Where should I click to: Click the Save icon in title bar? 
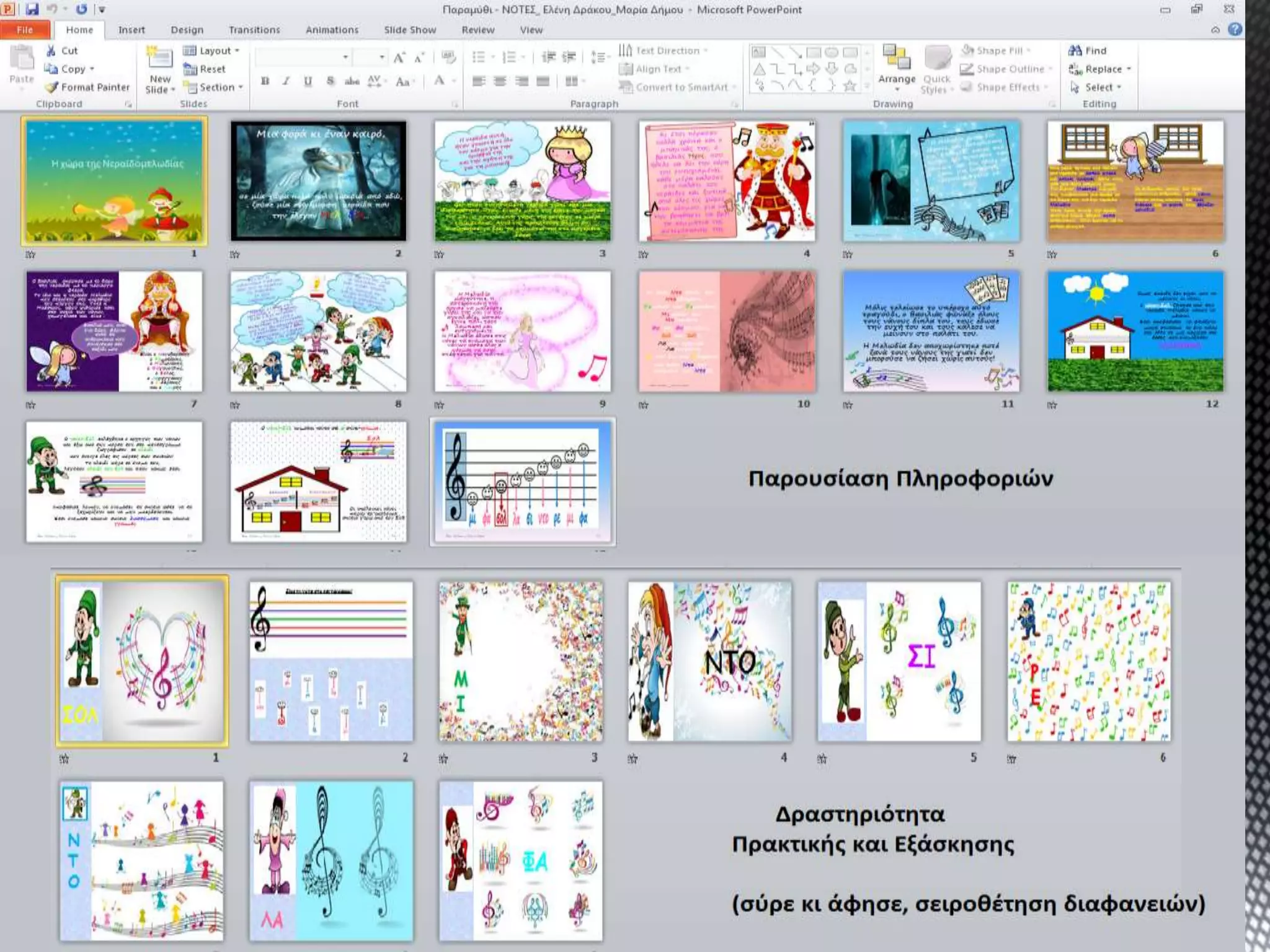[32, 9]
